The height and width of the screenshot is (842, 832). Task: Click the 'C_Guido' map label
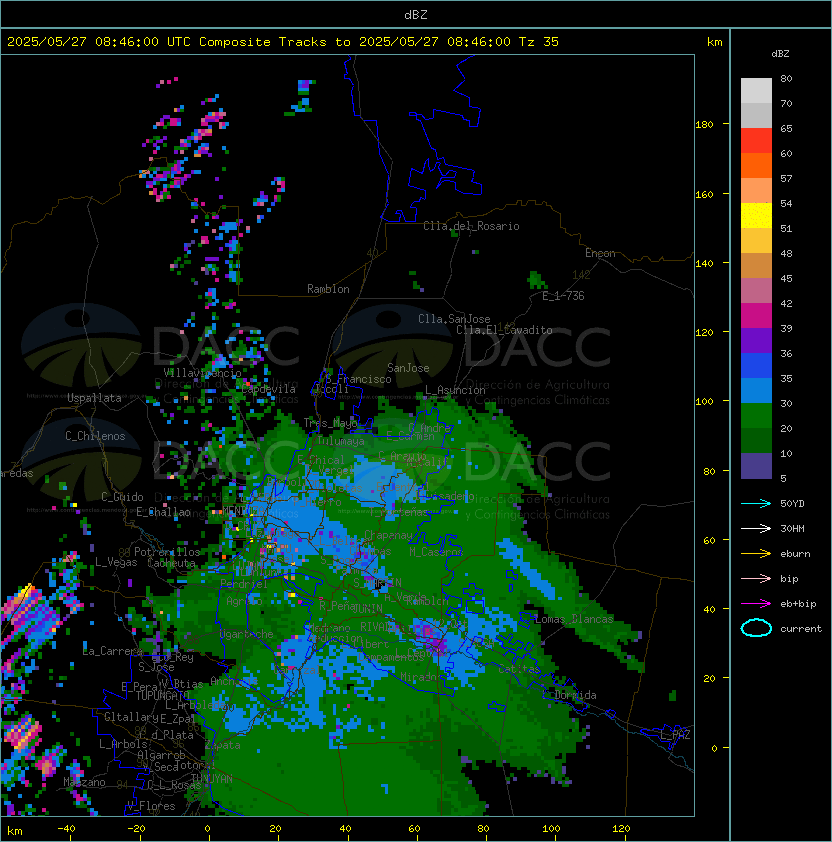click(x=122, y=497)
